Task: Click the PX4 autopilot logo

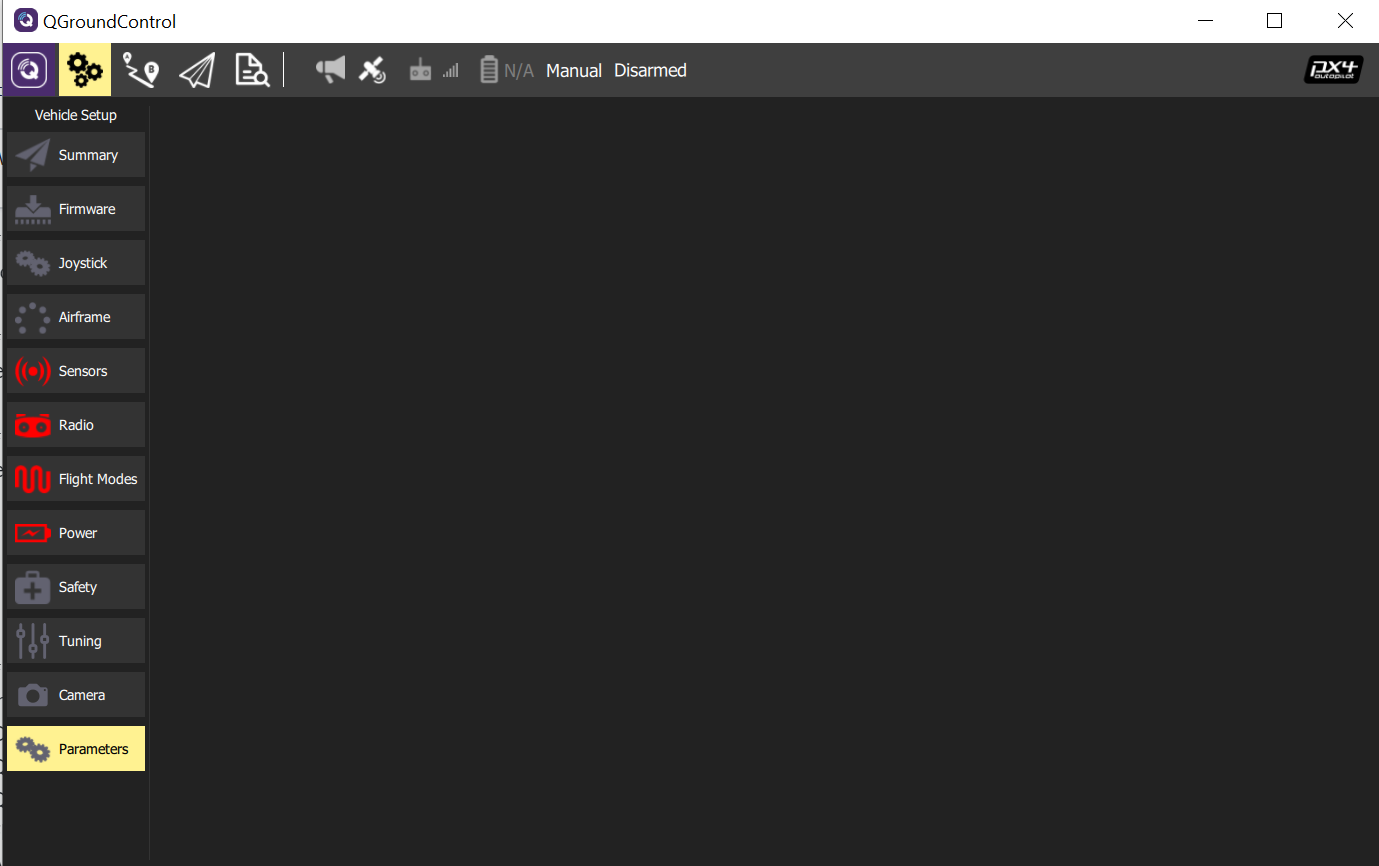Action: [1333, 70]
